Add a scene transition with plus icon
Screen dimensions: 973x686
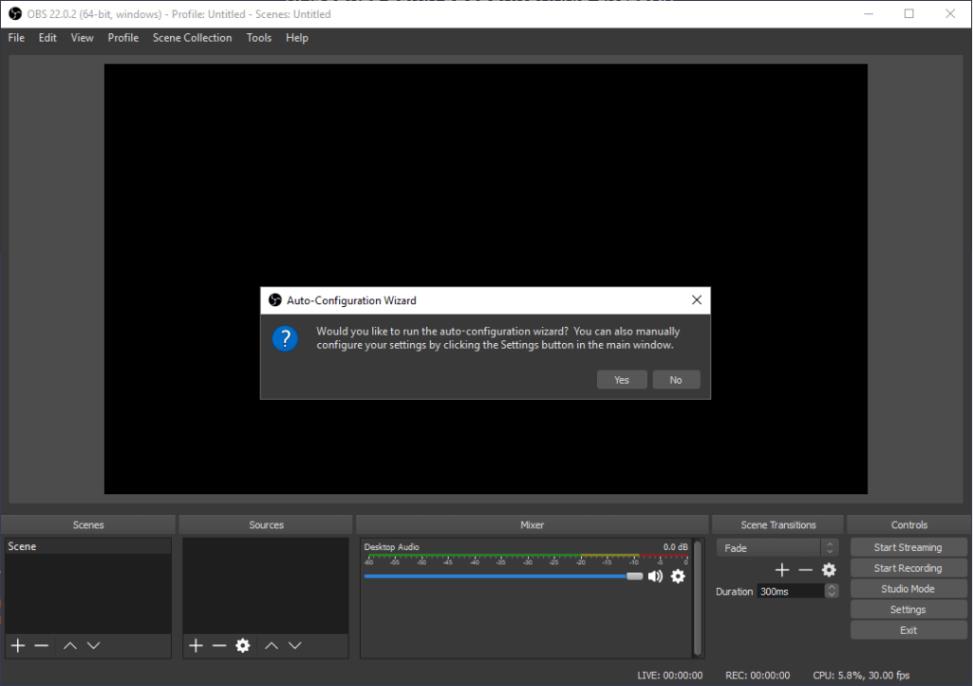pos(782,570)
